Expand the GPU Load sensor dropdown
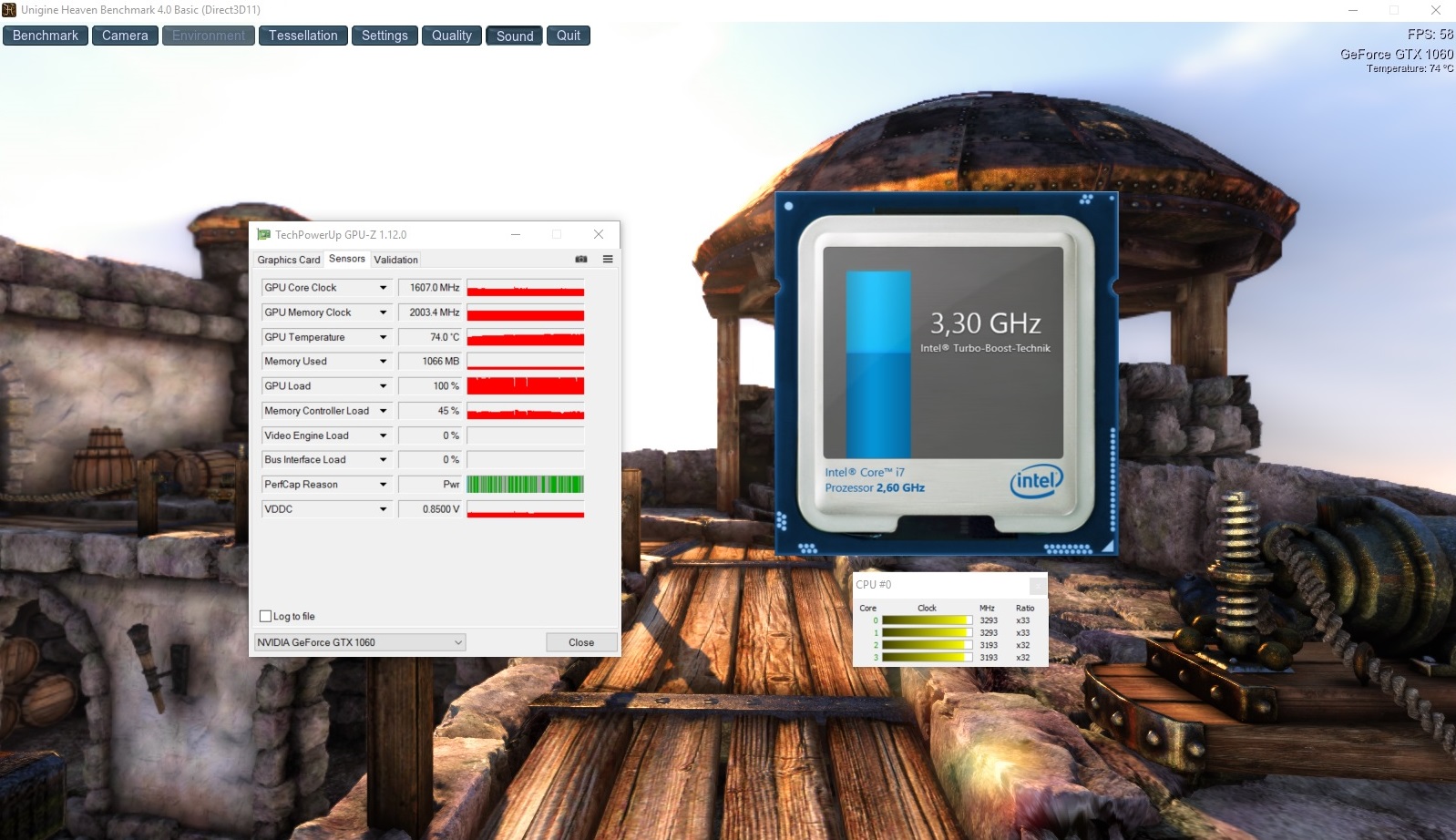Viewport: 1456px width, 840px height. [384, 386]
